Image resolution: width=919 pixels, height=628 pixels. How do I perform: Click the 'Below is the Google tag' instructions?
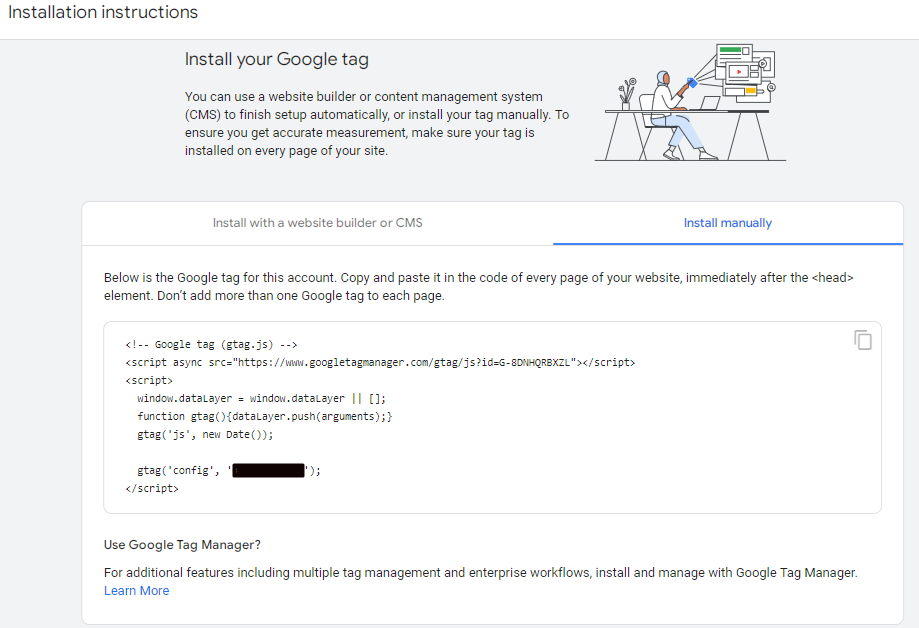coord(478,286)
